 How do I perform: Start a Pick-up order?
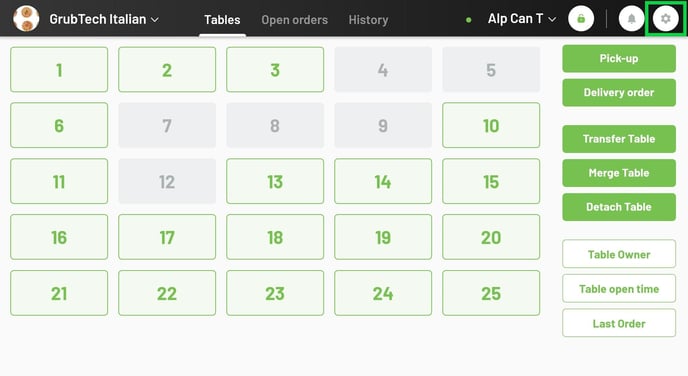[619, 58]
